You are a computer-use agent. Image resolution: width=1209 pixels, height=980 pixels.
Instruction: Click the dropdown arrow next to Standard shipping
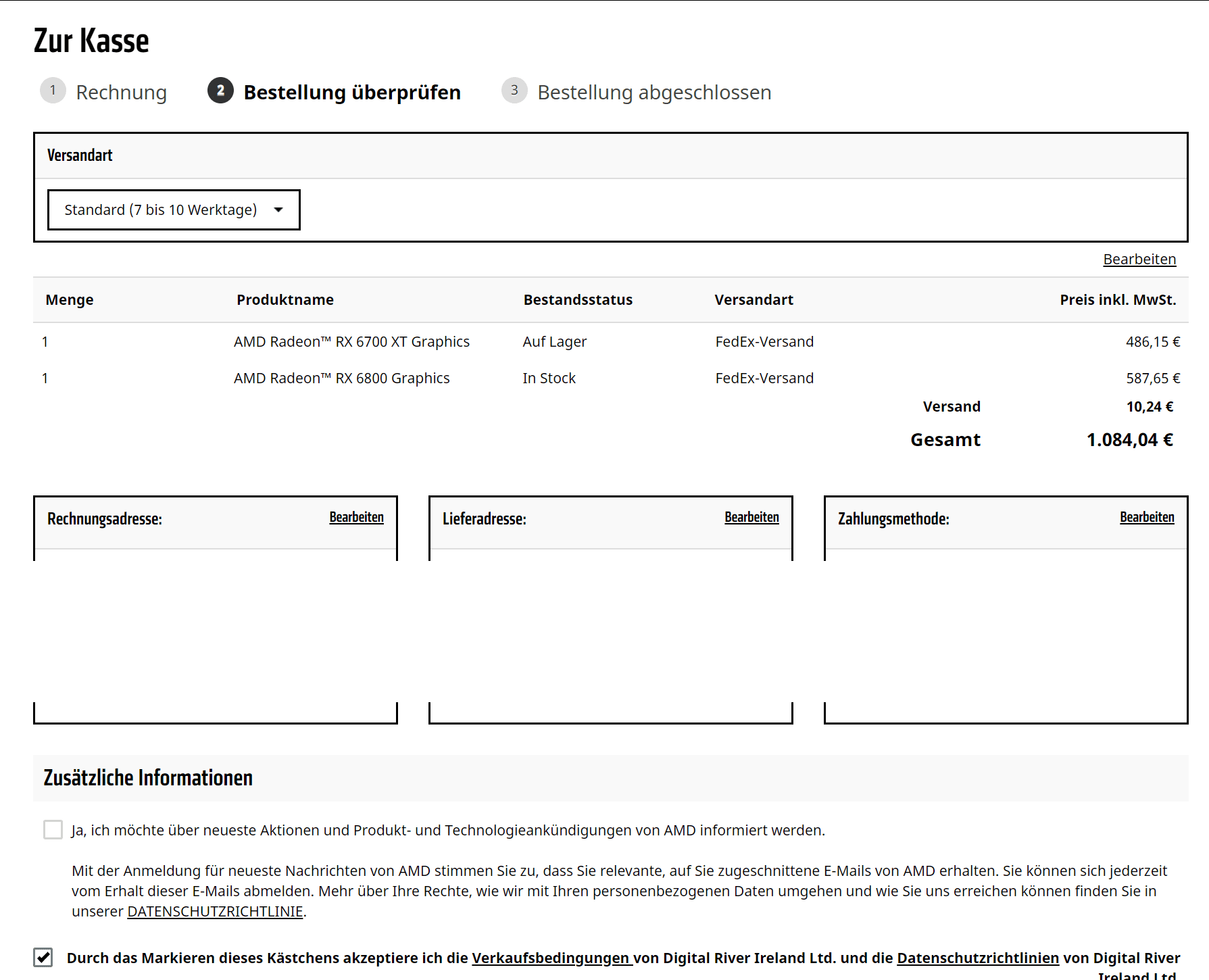[278, 210]
